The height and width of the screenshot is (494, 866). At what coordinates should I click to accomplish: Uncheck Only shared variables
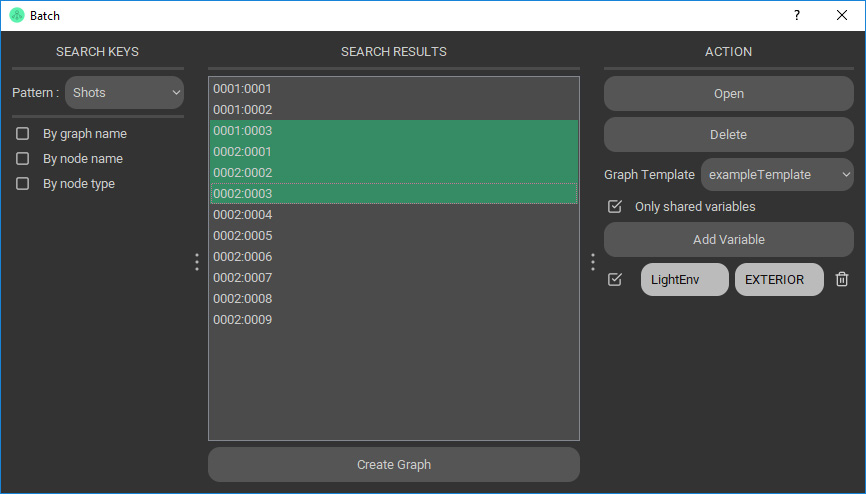click(615, 207)
